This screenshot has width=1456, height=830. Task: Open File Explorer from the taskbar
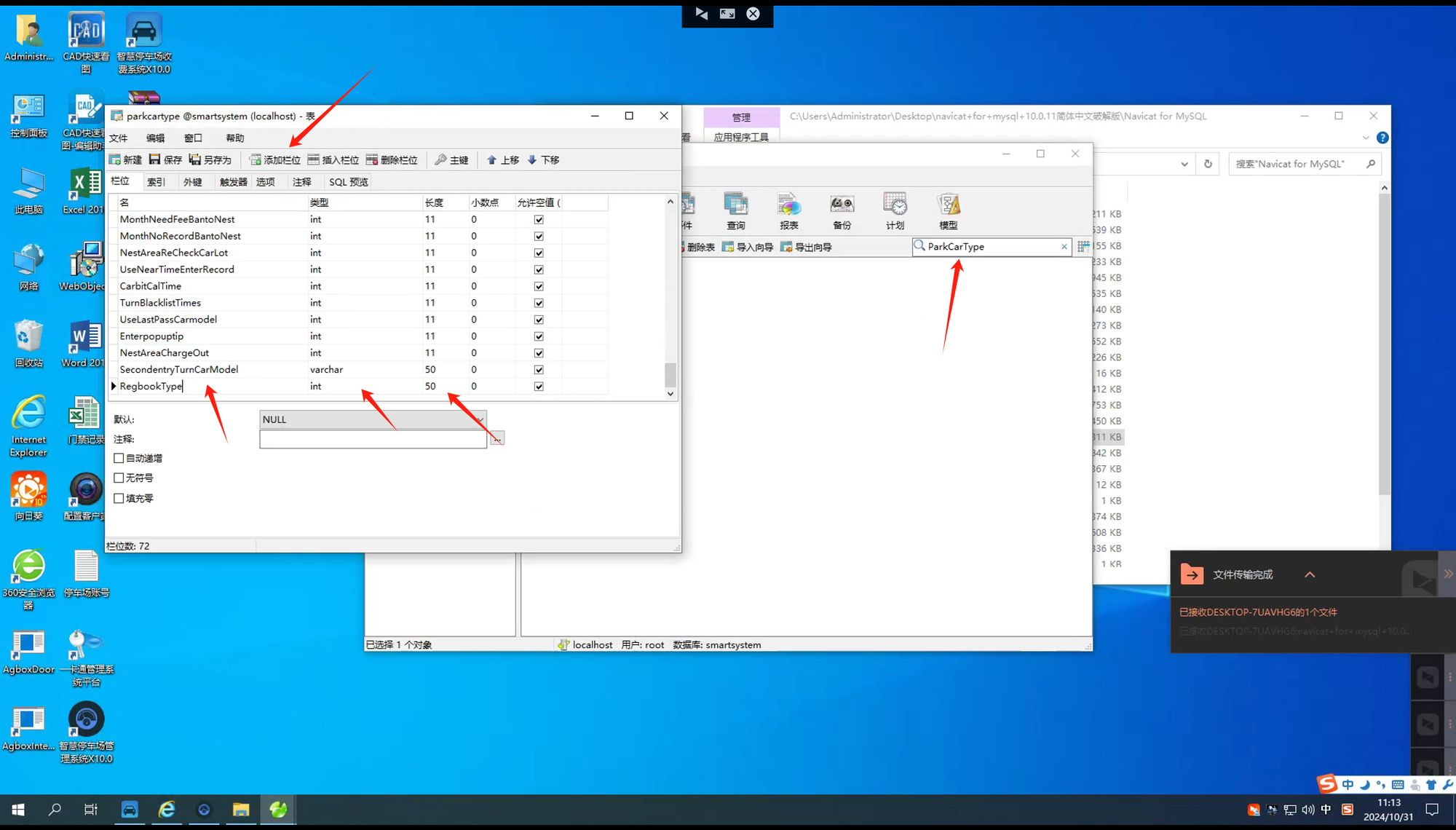click(x=241, y=810)
